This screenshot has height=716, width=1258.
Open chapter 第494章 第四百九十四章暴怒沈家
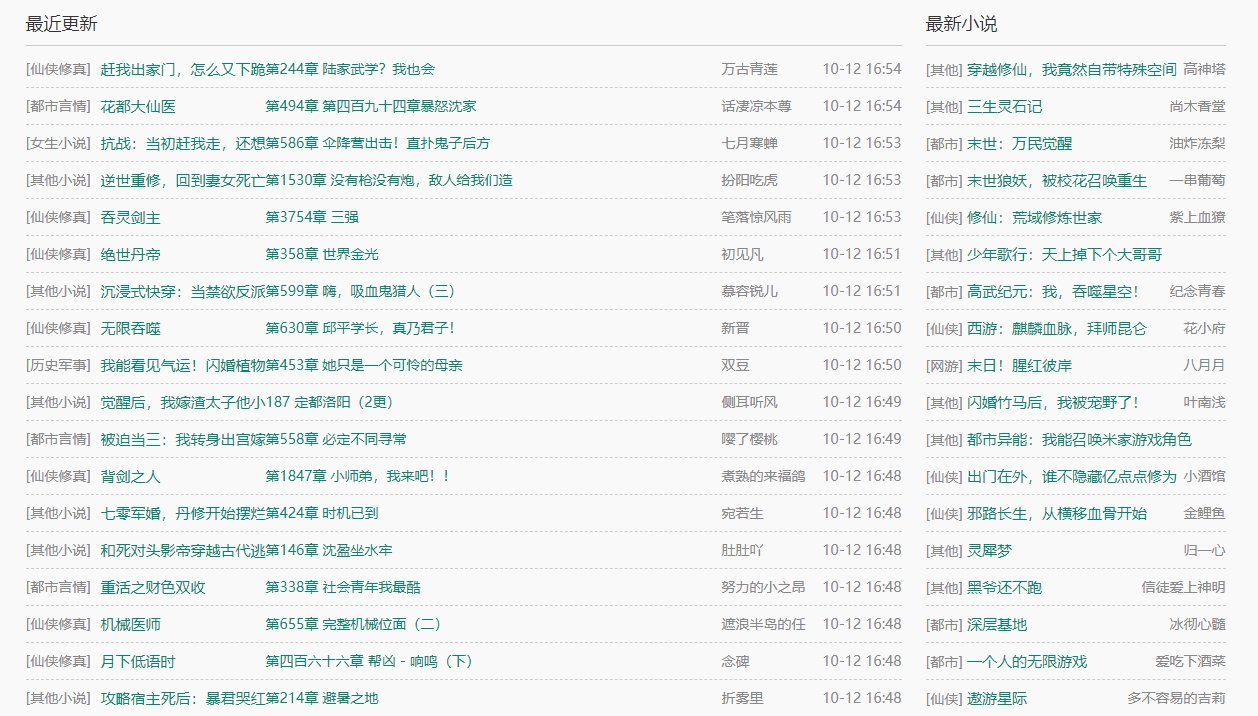click(370, 106)
